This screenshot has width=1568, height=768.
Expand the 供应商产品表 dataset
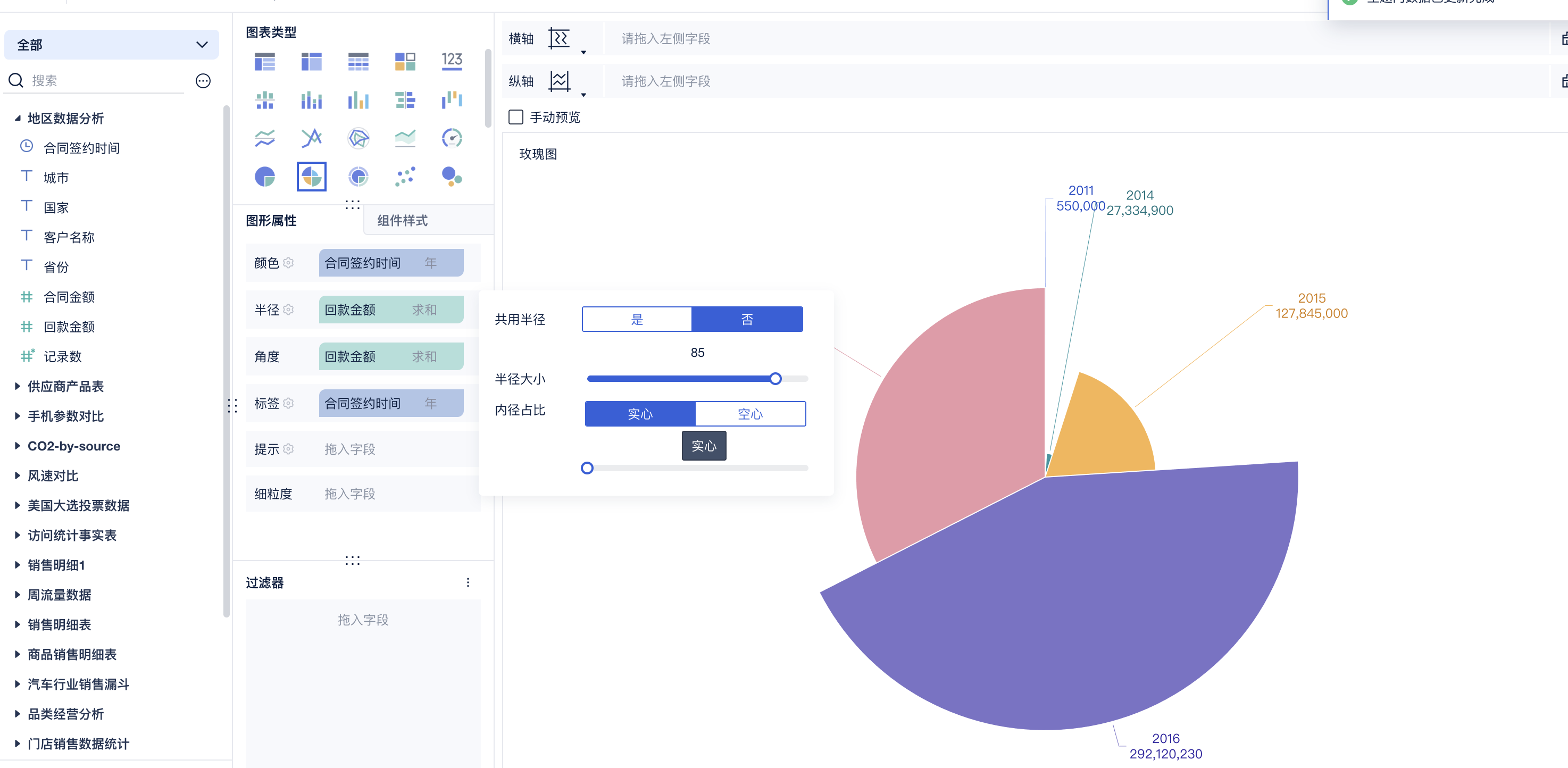pyautogui.click(x=18, y=386)
